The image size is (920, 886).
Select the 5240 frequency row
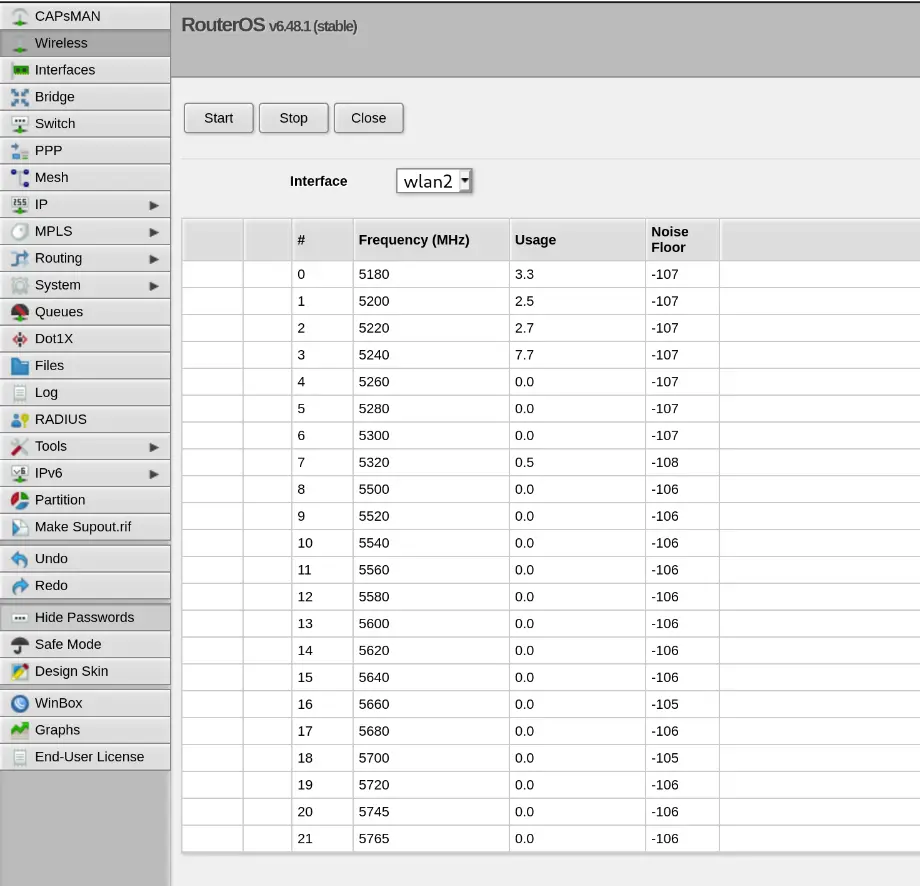point(551,355)
